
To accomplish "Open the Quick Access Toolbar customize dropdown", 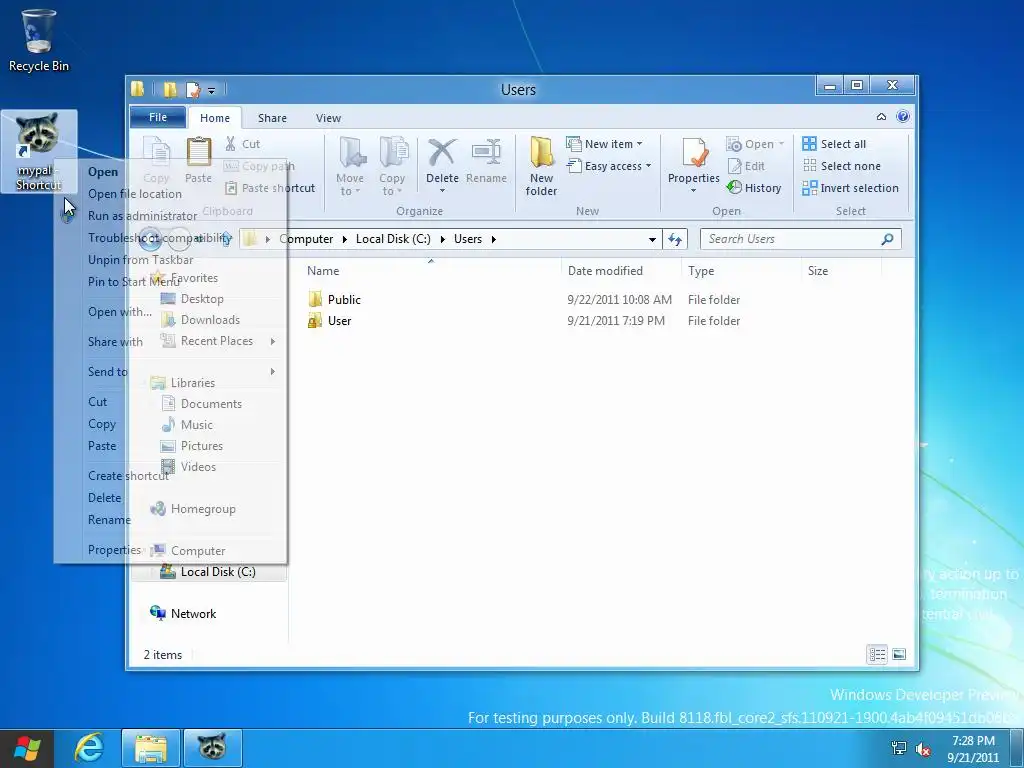I will click(212, 91).
